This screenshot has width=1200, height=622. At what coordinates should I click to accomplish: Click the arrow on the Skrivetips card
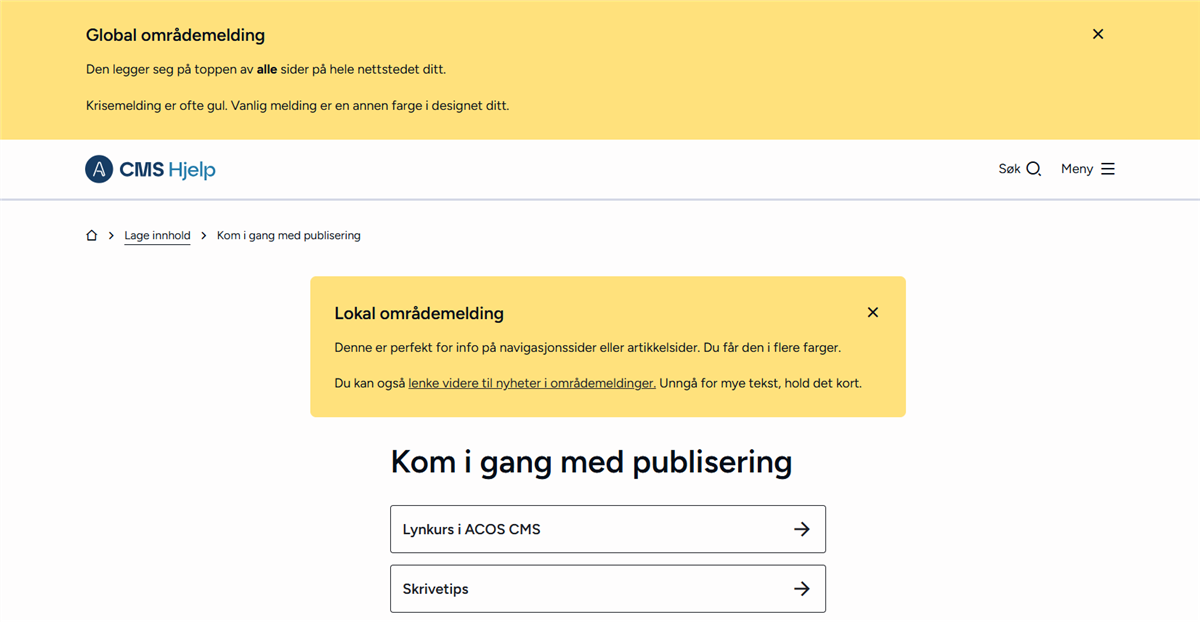[x=801, y=589]
